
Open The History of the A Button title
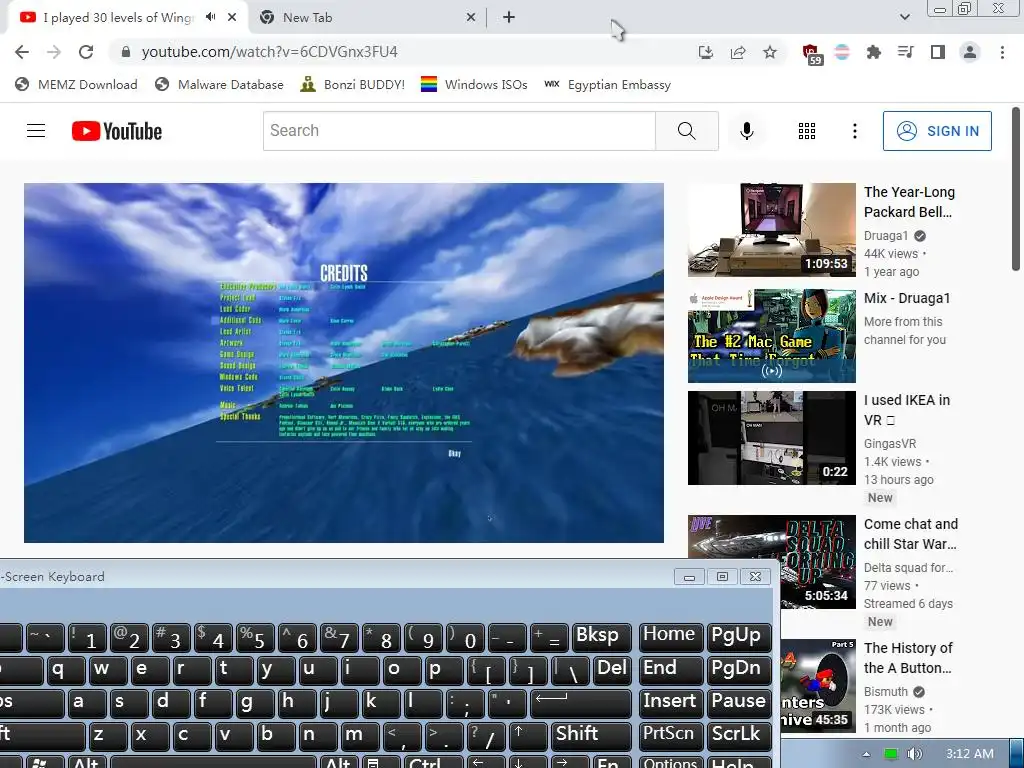tap(908, 658)
